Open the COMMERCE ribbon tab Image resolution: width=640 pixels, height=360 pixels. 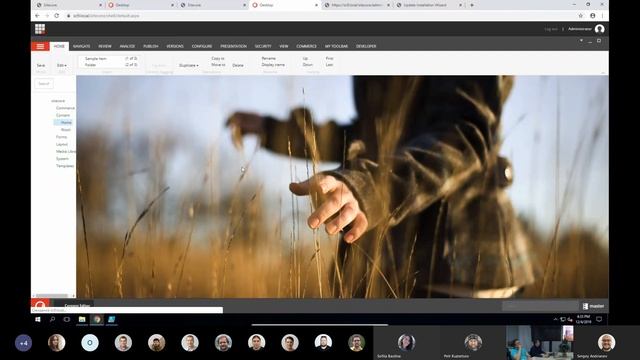click(307, 46)
